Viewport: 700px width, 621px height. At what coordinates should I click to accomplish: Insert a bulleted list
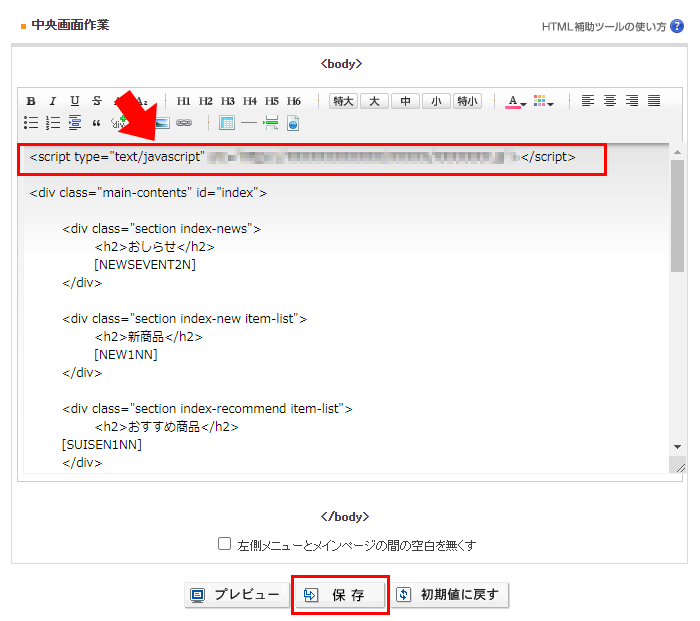point(31,123)
